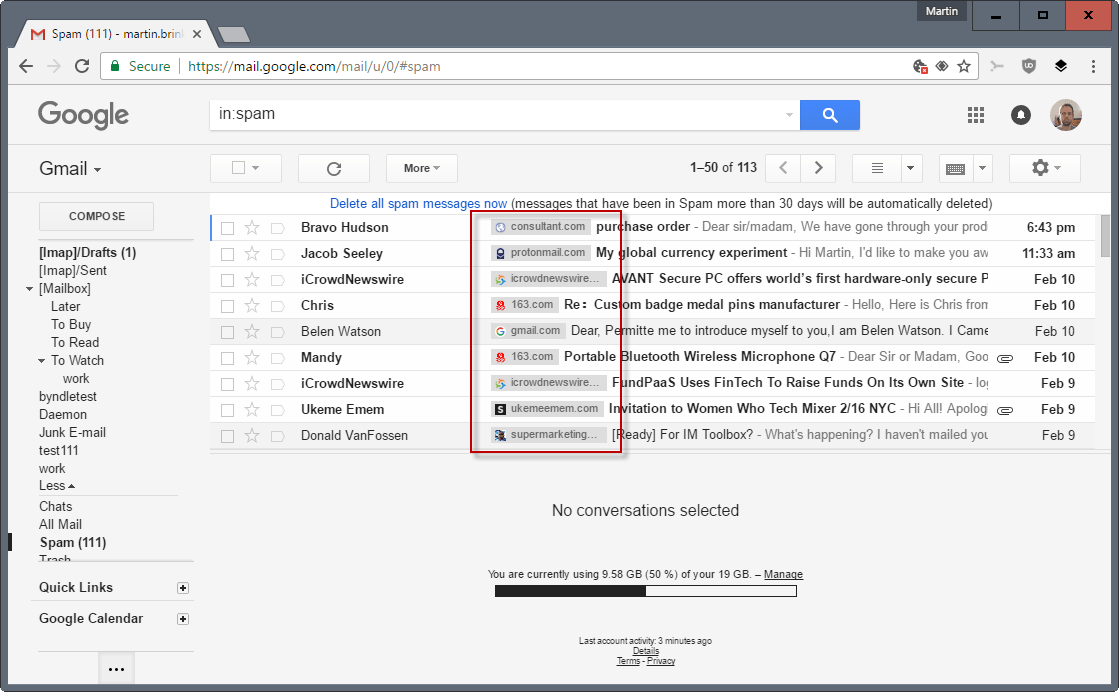Expand the Gmail product switcher dropdown
The width and height of the screenshot is (1119, 692).
pyautogui.click(x=70, y=169)
